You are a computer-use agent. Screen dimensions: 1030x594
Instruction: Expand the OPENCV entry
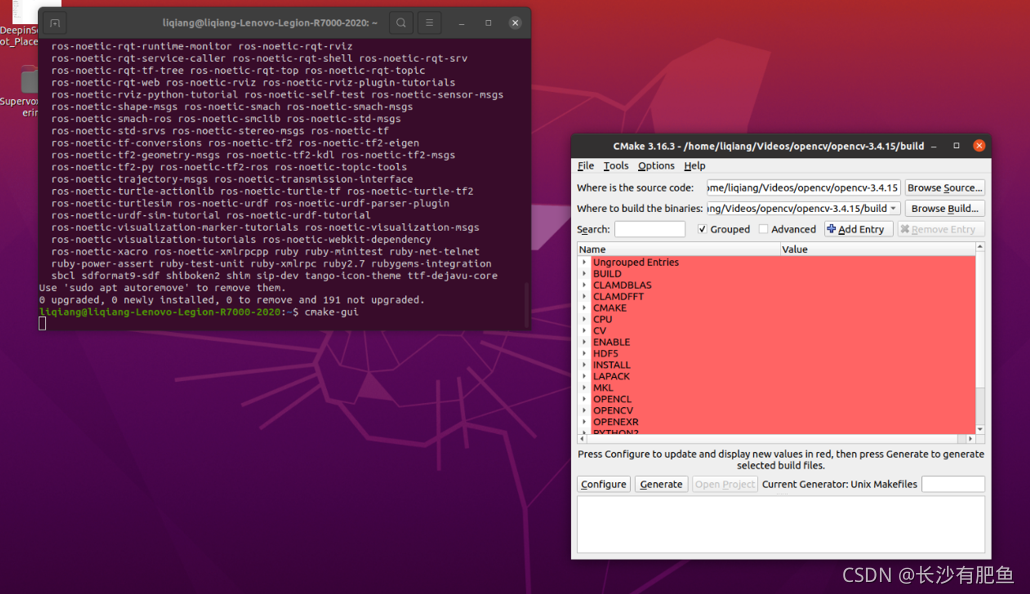point(585,409)
